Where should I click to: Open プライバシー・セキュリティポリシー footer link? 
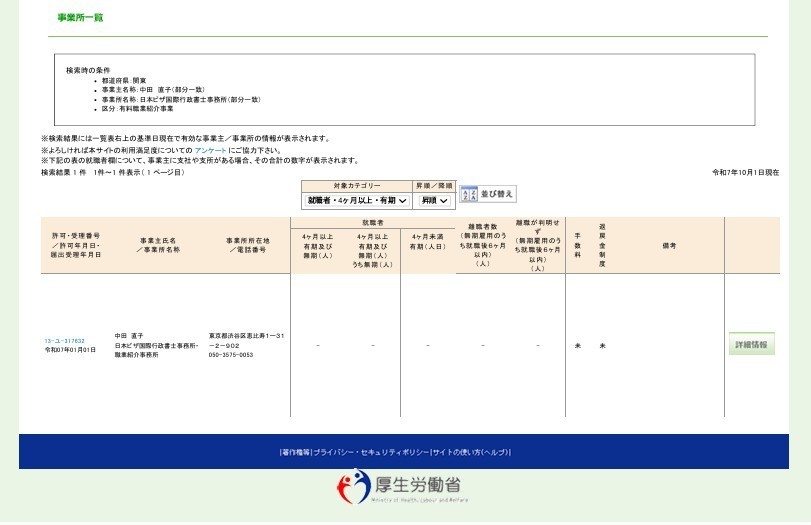click(x=371, y=452)
